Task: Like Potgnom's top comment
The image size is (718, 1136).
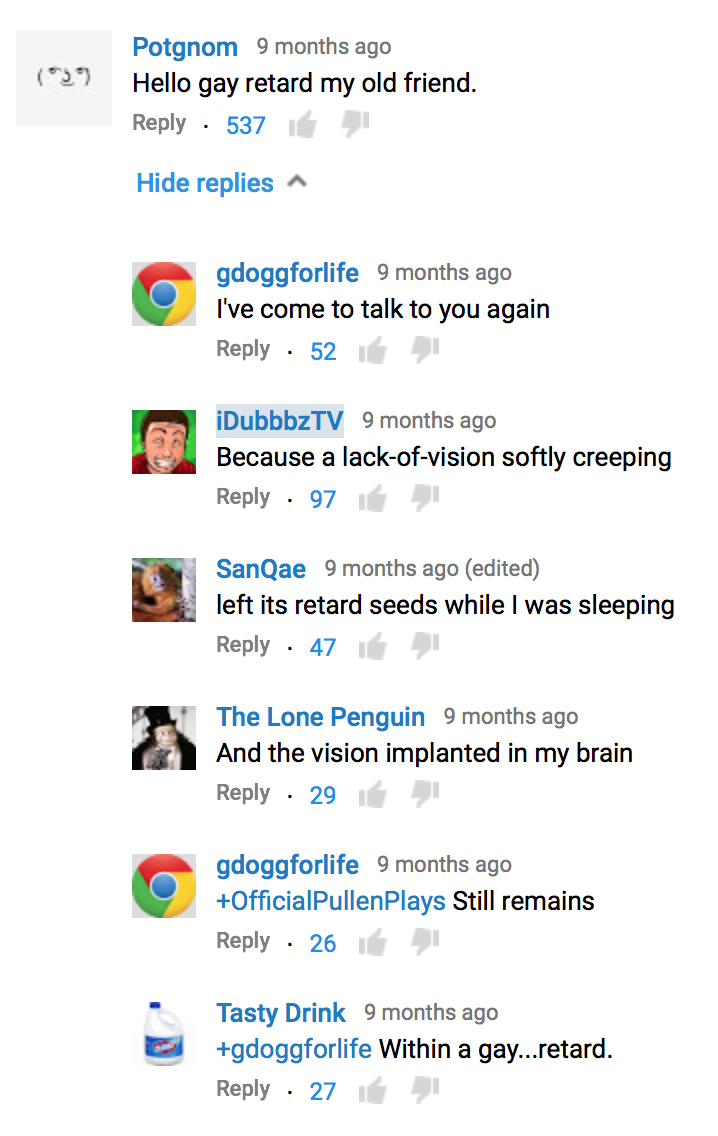Action: [x=302, y=124]
